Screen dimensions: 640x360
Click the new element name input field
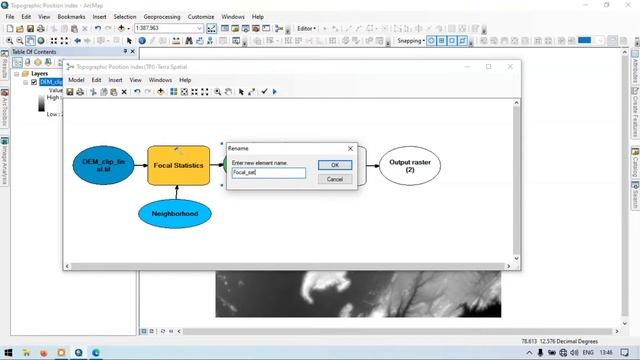pos(269,173)
